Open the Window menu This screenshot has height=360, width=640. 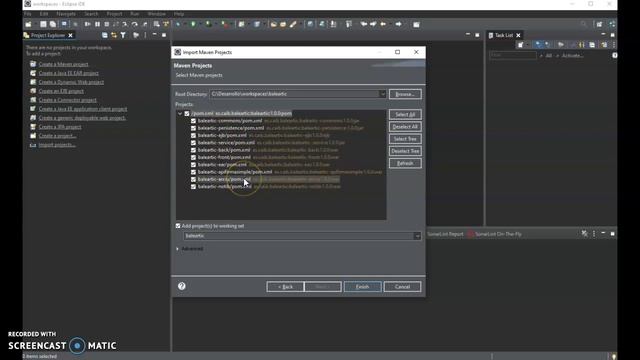[156, 14]
